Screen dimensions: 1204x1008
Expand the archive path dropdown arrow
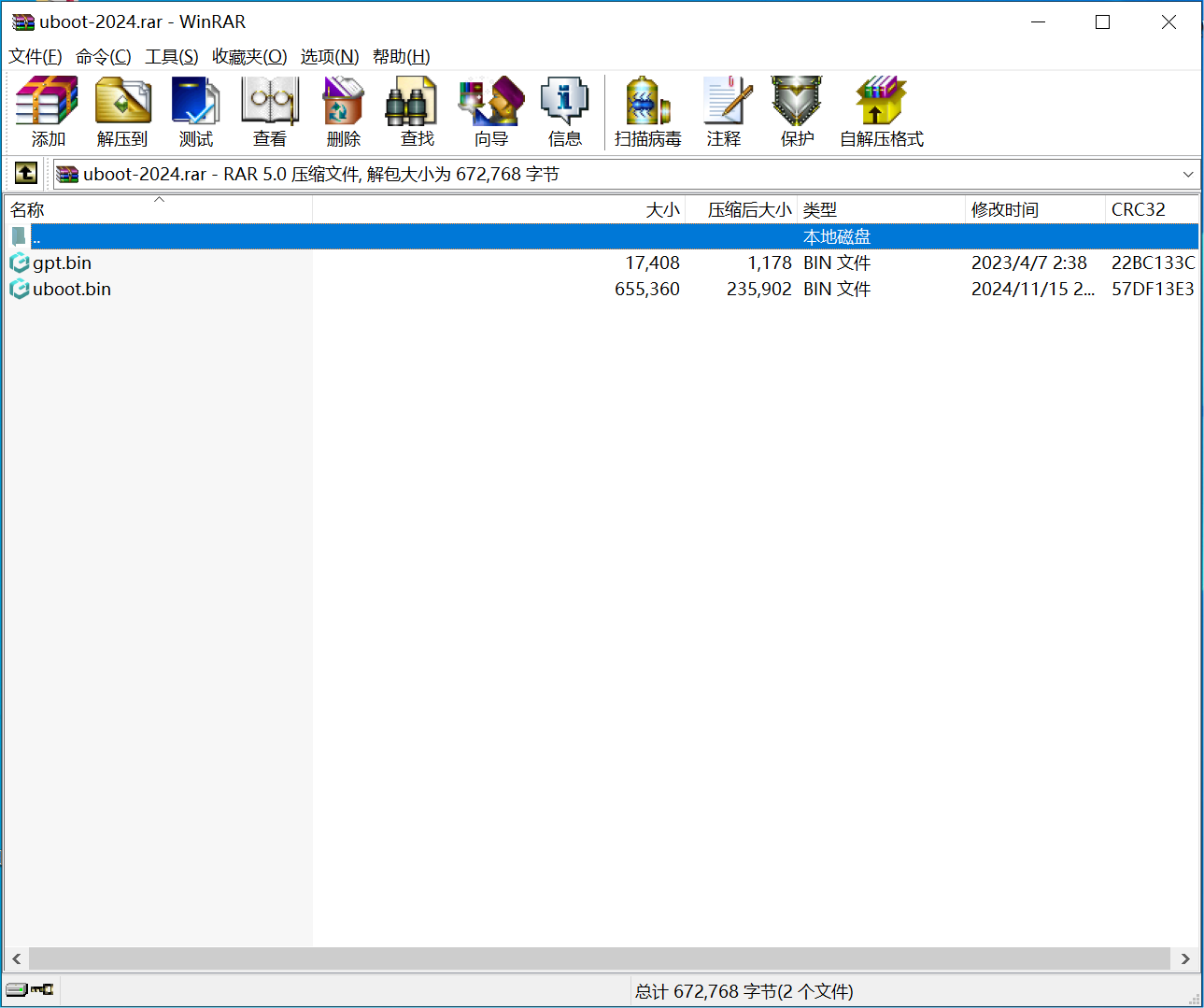pos(1187,175)
